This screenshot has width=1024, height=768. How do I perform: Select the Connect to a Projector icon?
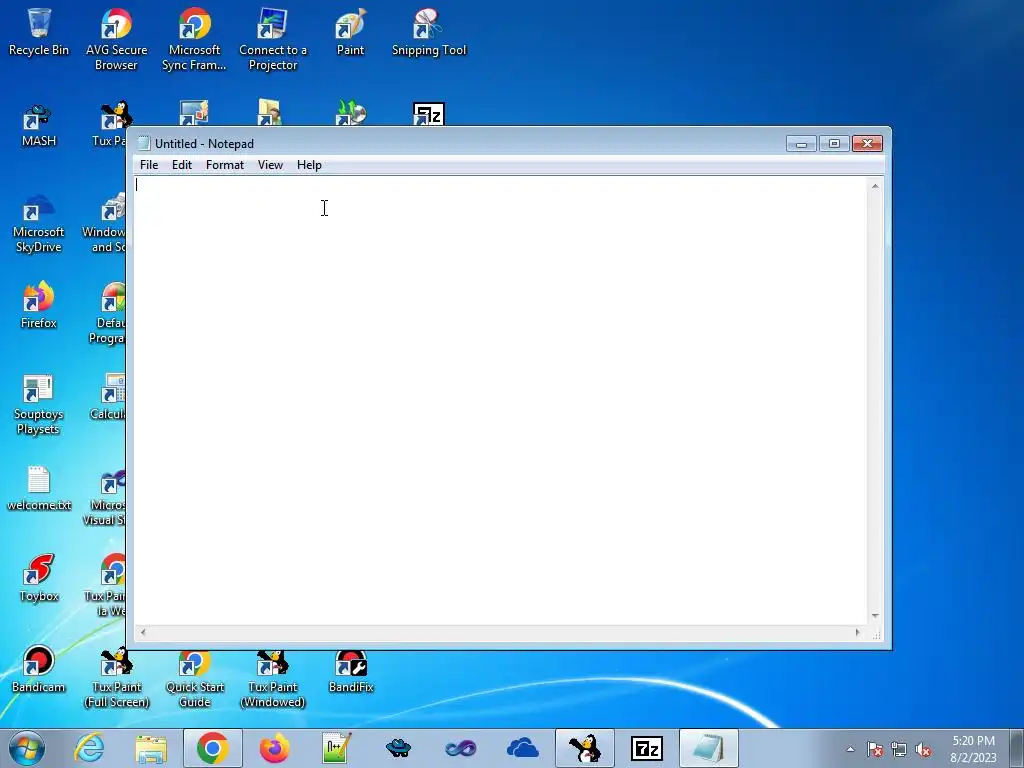(273, 39)
